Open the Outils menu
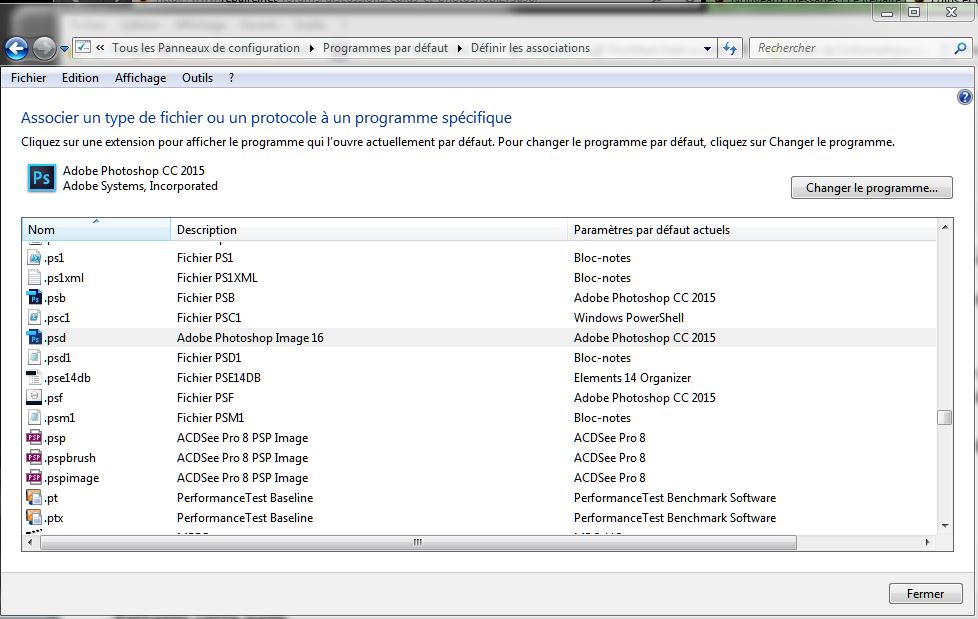This screenshot has width=978, height=619. [x=197, y=78]
